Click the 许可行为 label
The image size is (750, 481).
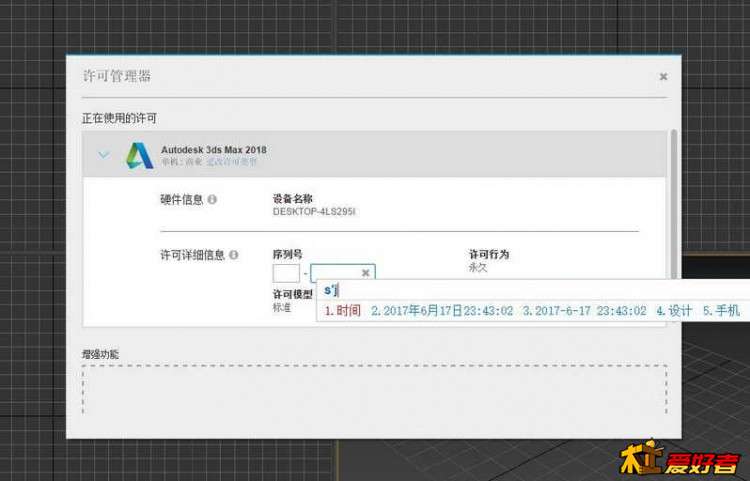(489, 254)
